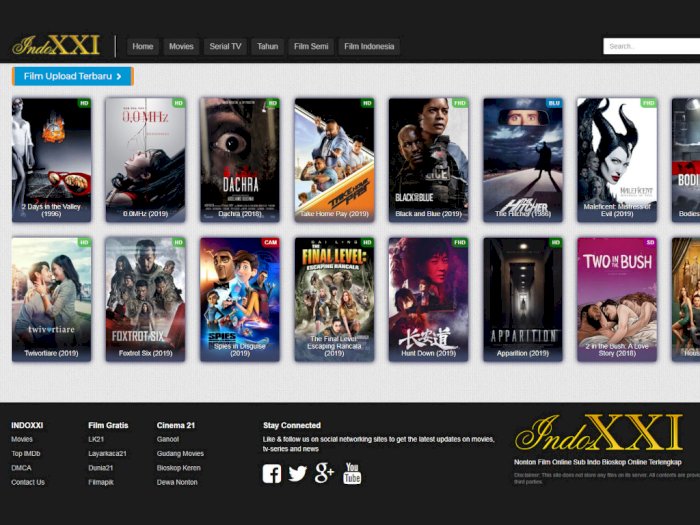
Task: Open the Apparition (2019) poster
Action: 523,299
